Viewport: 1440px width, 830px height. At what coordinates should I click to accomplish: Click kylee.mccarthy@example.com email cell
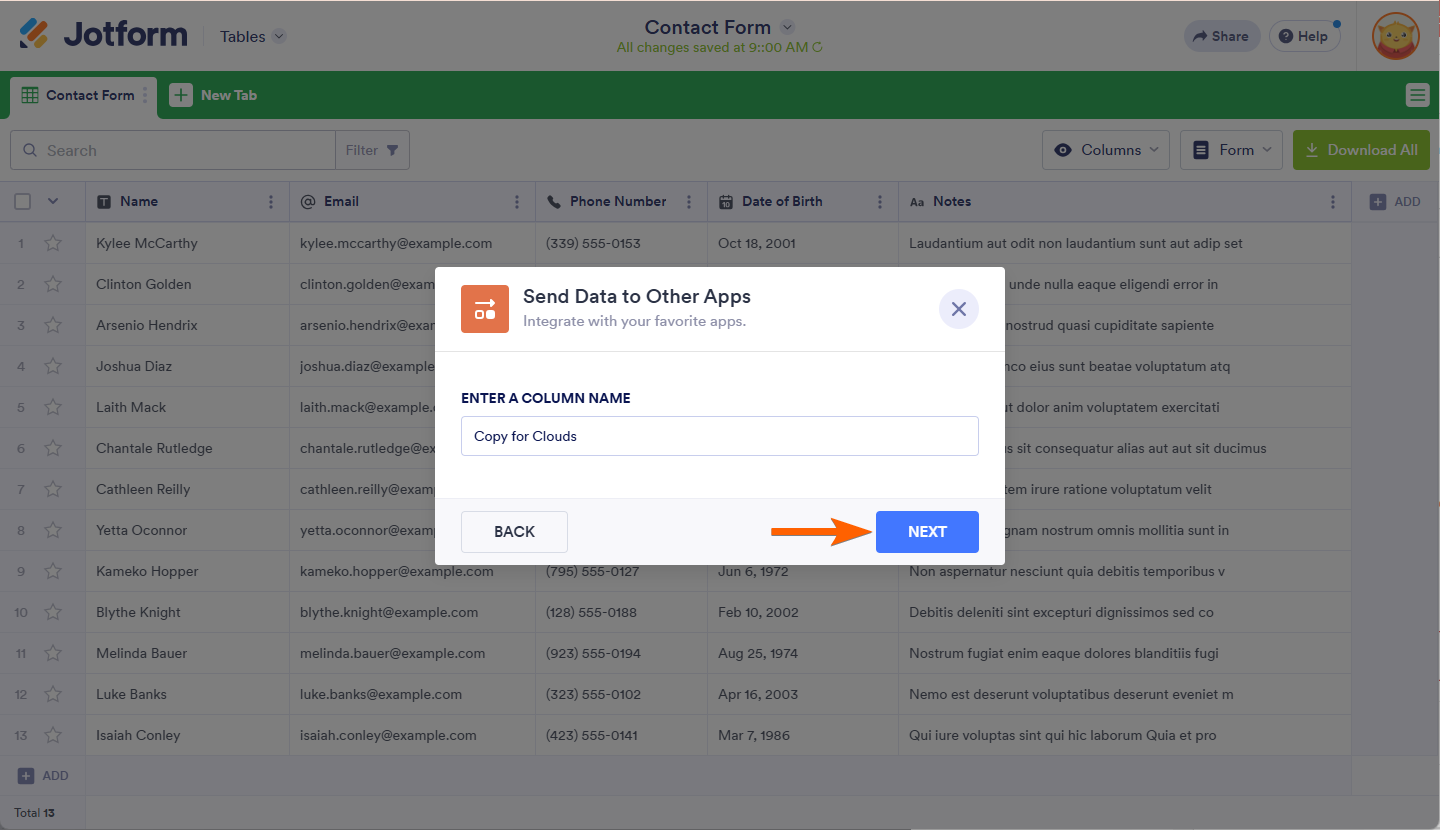pos(413,243)
